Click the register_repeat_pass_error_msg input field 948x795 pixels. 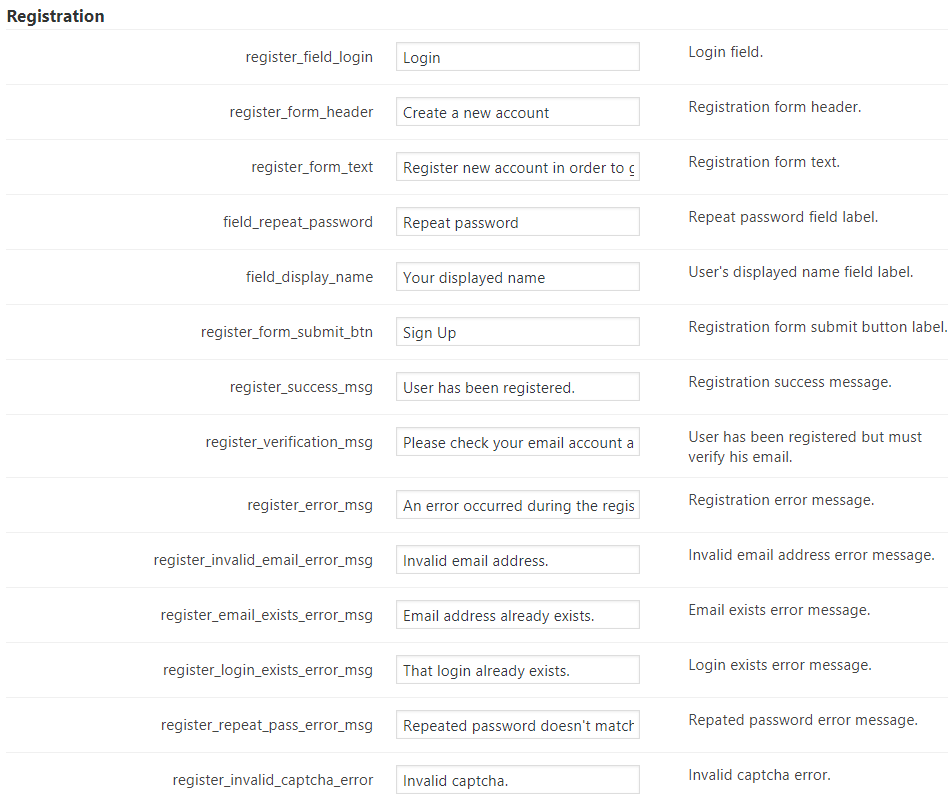[x=517, y=725]
